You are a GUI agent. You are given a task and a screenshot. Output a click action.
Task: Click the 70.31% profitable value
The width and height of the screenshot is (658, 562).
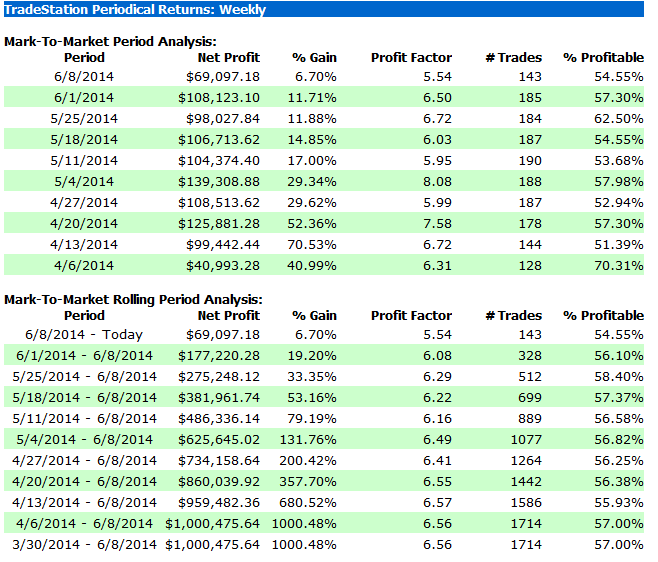[x=619, y=266]
